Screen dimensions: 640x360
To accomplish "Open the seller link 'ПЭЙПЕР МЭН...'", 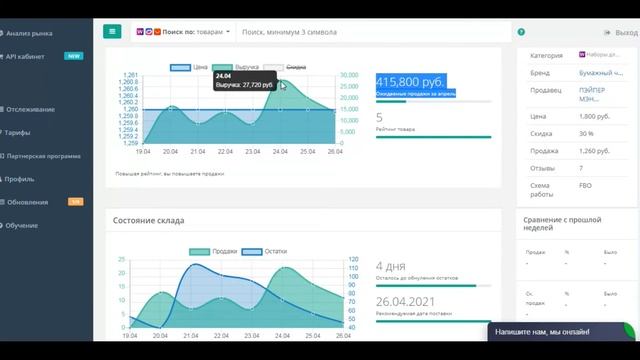I will tap(592, 94).
